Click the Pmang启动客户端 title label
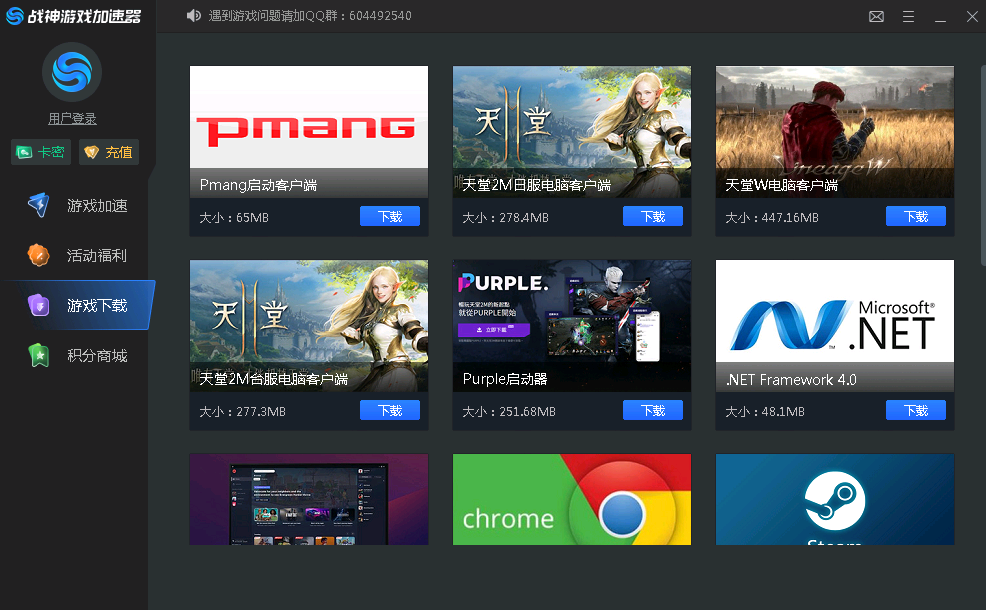 pos(258,185)
